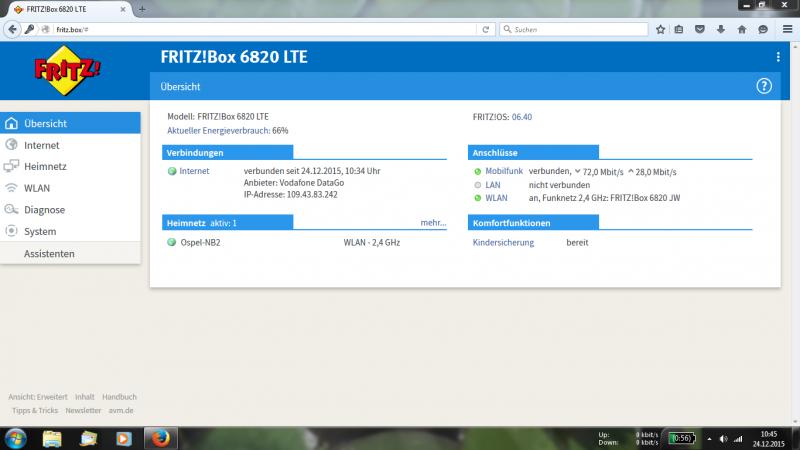The height and width of the screenshot is (450, 800).
Task: Open the bookmarks list icon
Action: [x=679, y=30]
